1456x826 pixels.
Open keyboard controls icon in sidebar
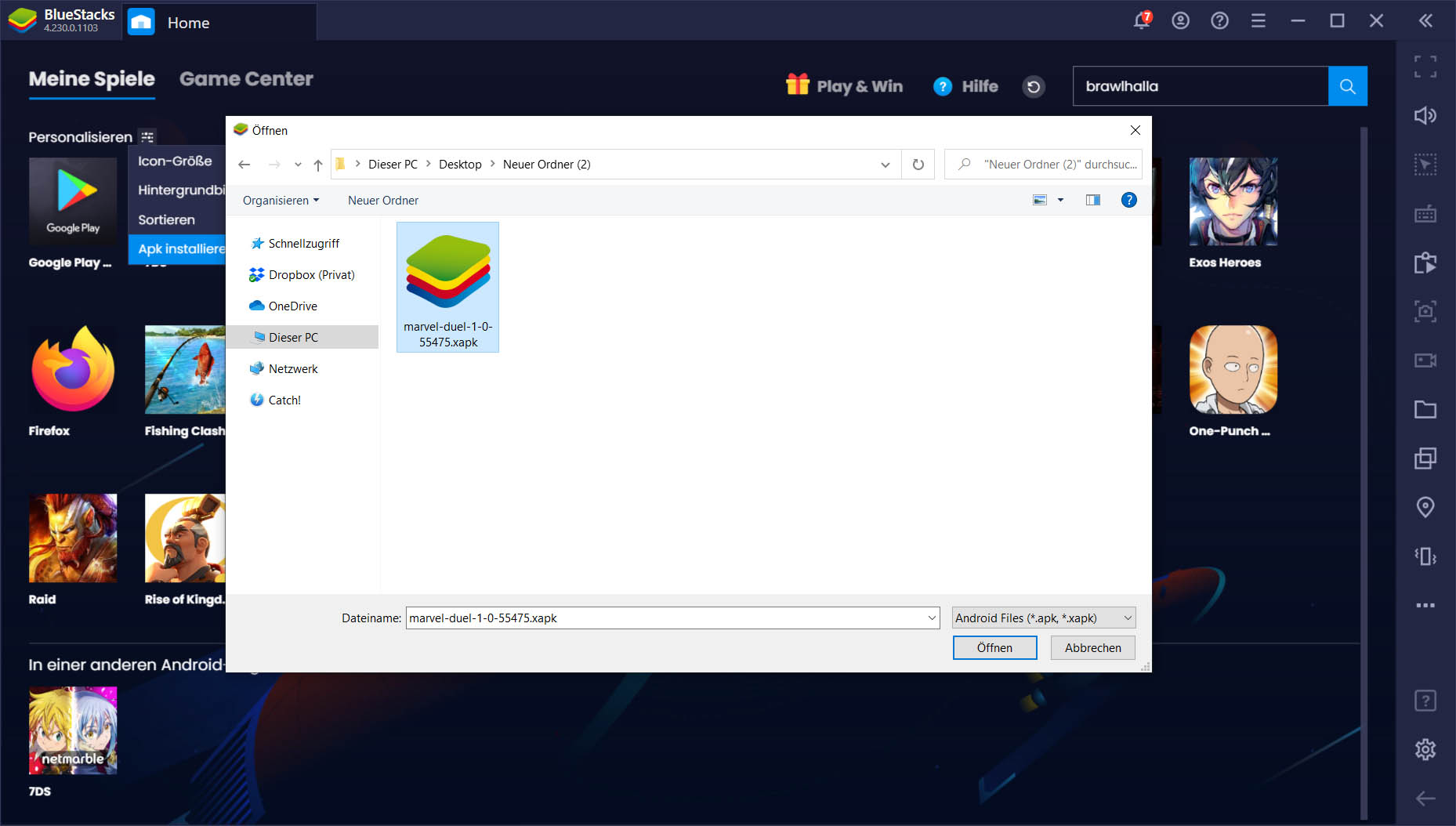tap(1425, 214)
